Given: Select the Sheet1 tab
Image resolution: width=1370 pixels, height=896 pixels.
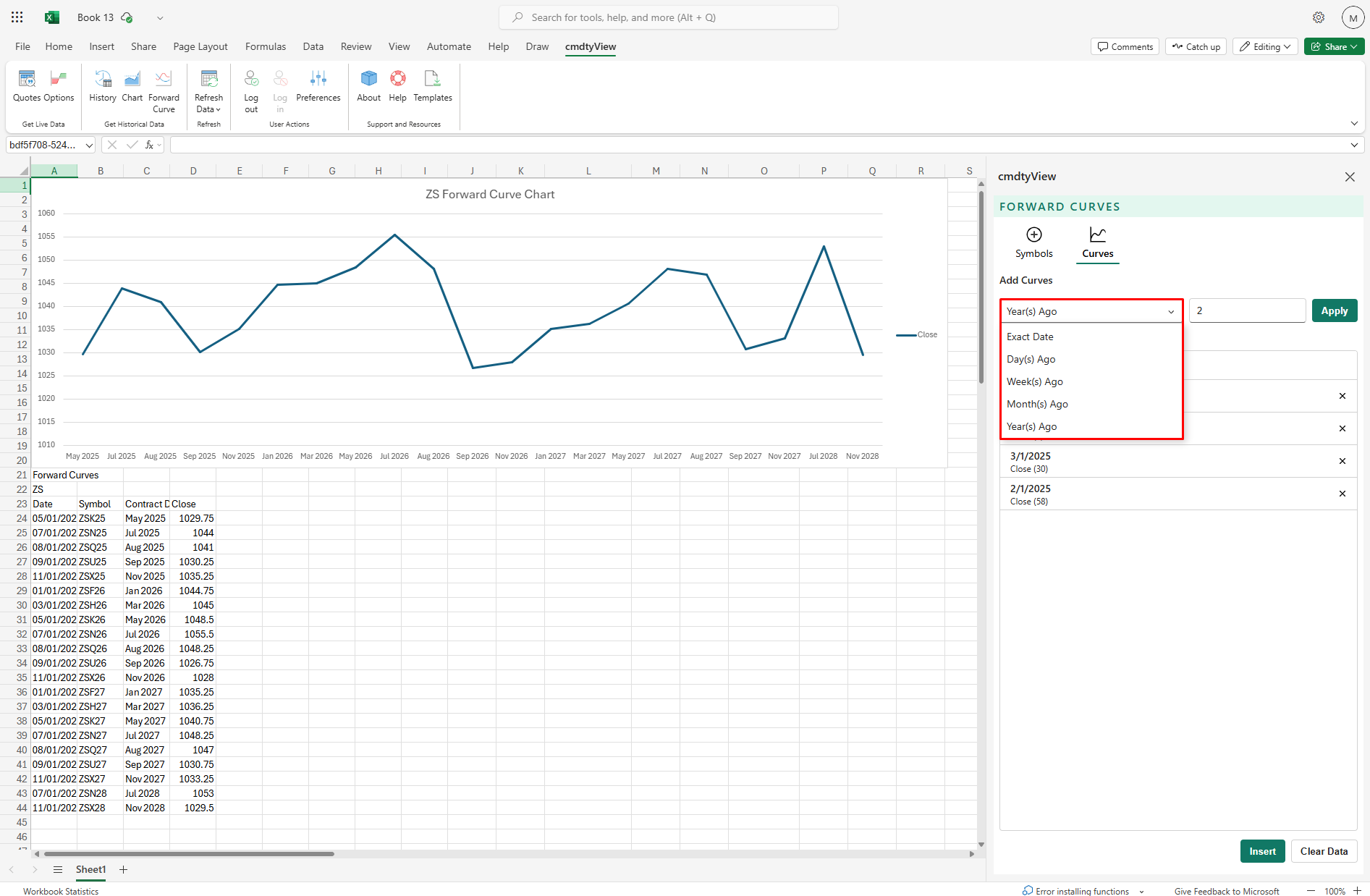Looking at the screenshot, I should tap(90, 869).
